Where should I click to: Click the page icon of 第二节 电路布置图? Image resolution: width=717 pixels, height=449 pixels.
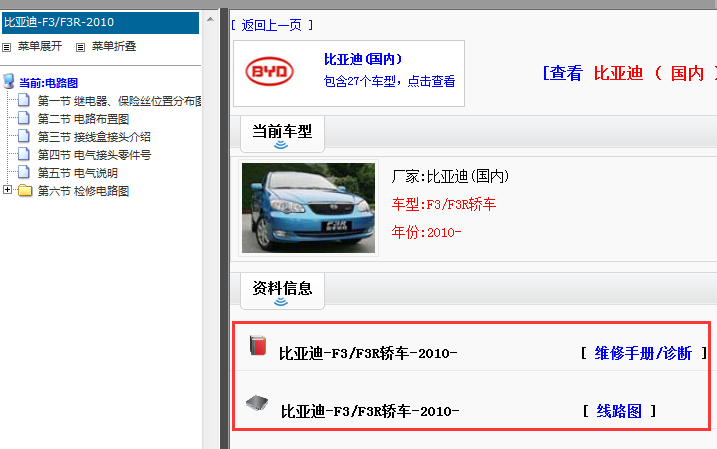pos(24,118)
